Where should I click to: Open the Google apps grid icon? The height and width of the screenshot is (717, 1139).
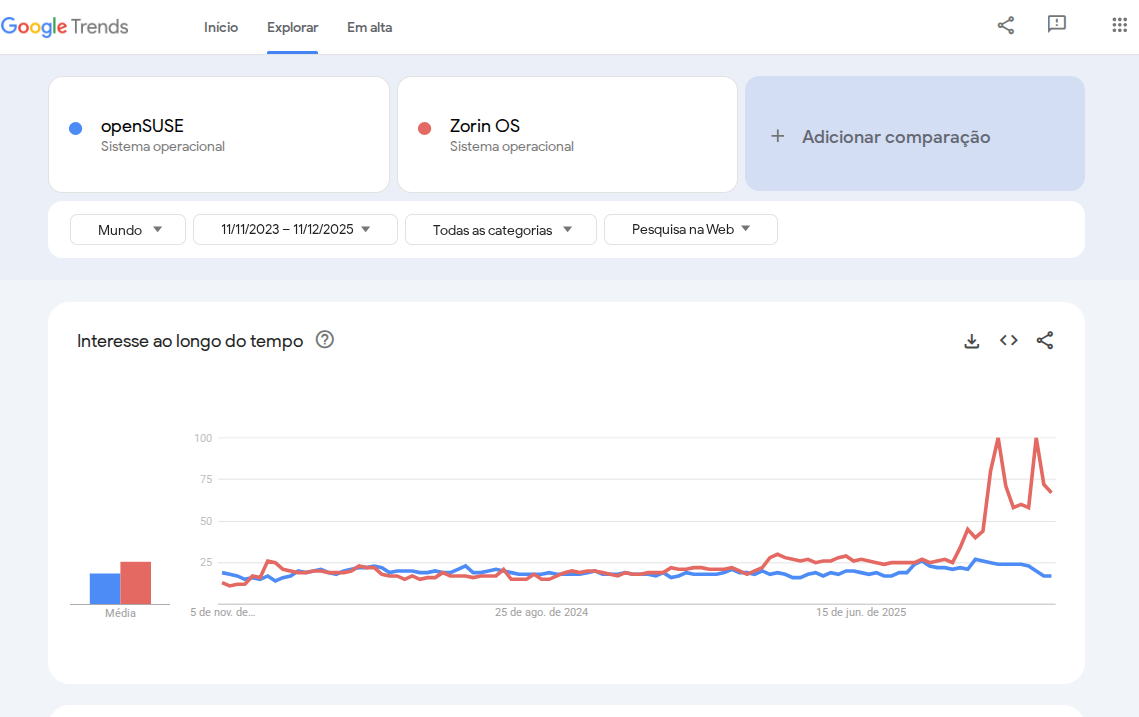pyautogui.click(x=1120, y=25)
